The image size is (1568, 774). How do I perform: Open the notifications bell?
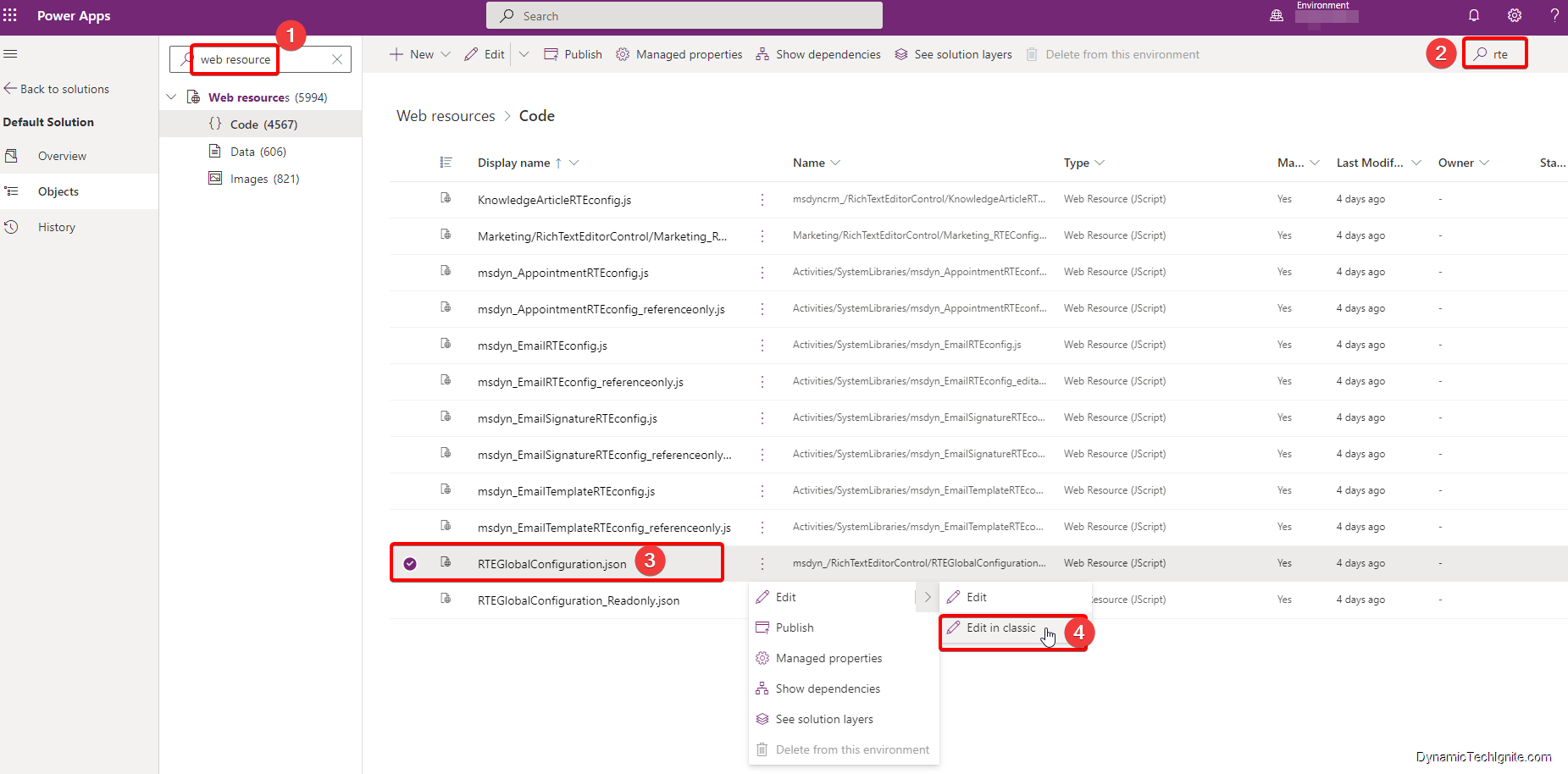[1474, 15]
